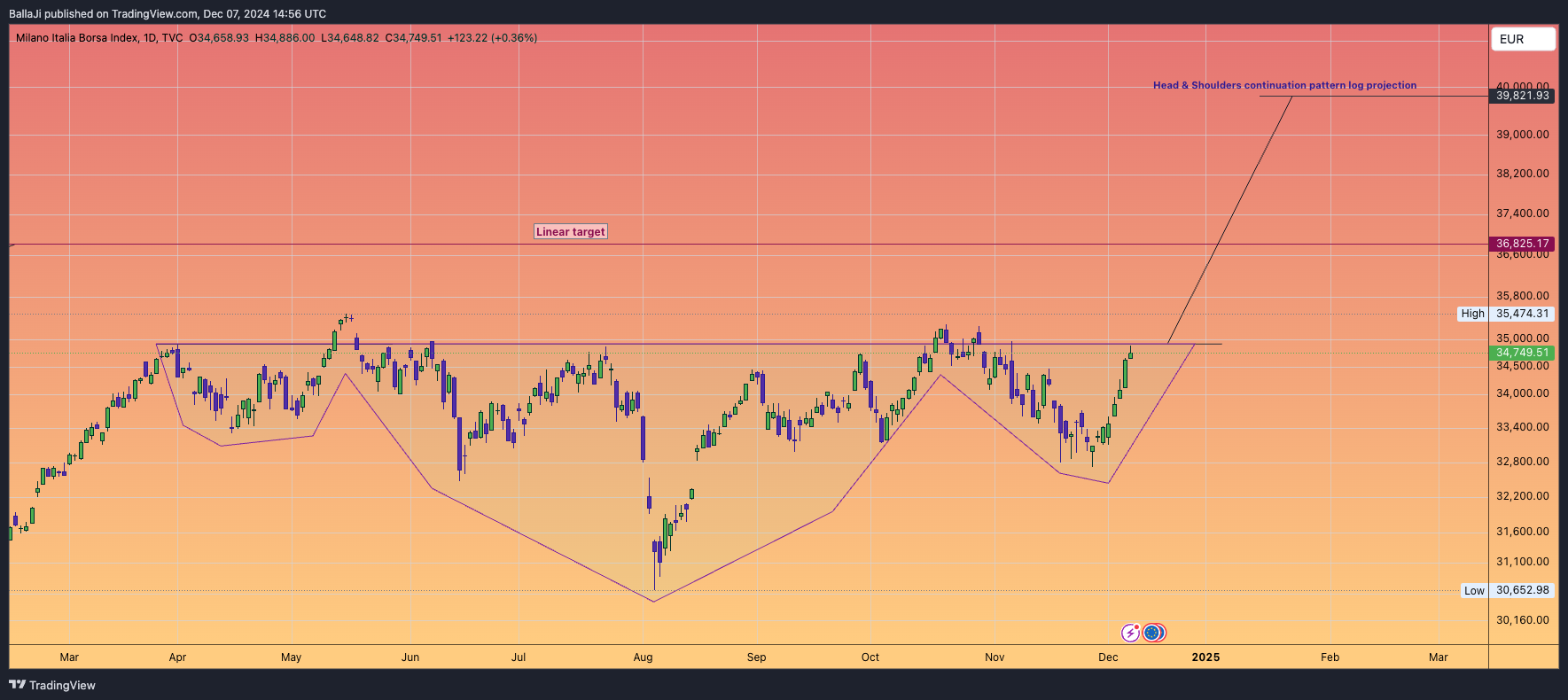Click the green 34,749.51 current price label

click(x=1523, y=353)
